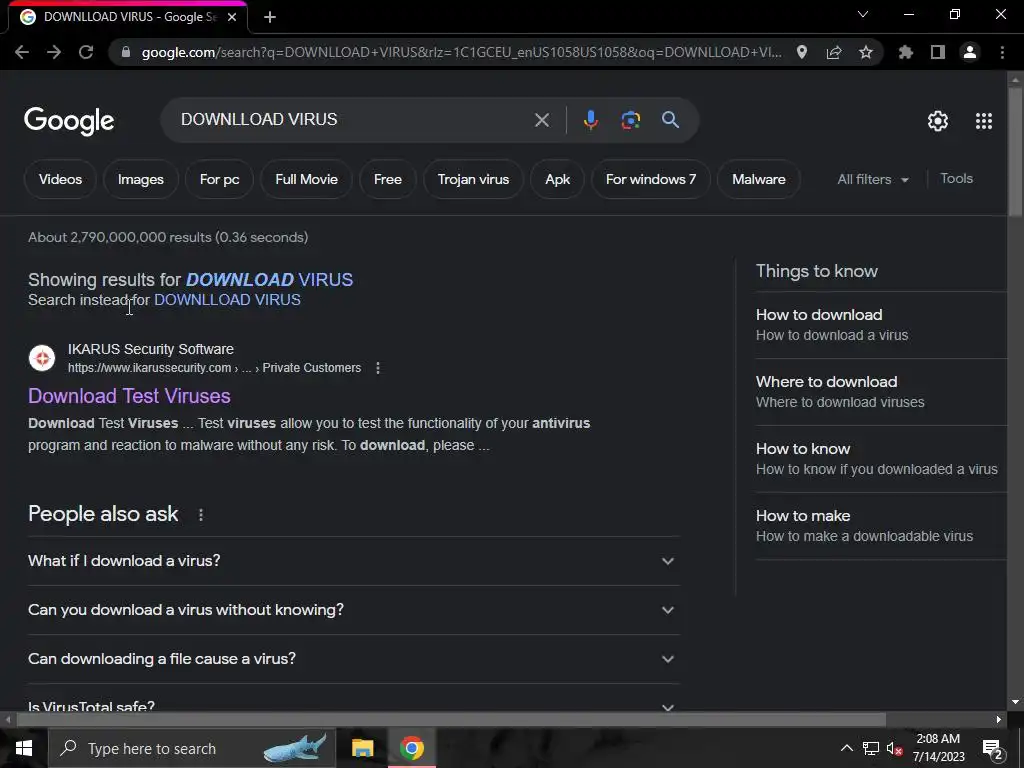The image size is (1024, 768).
Task: Open search Tools
Action: point(956,178)
